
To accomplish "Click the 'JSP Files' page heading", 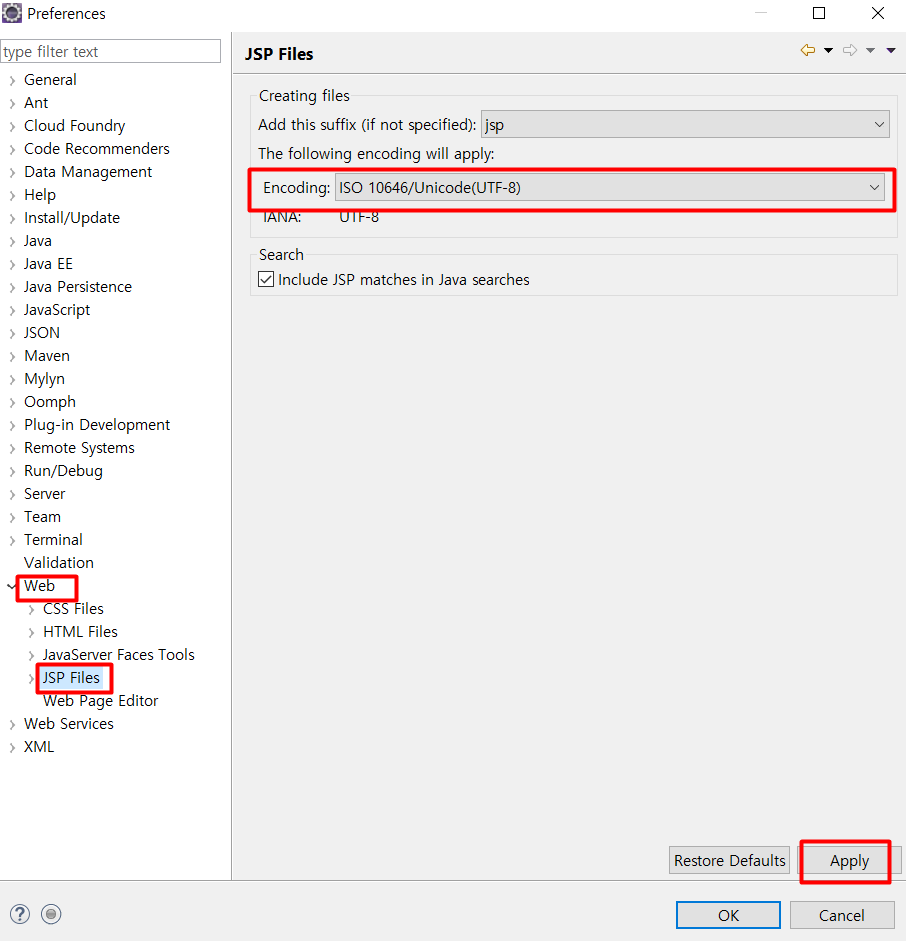I will 279,54.
